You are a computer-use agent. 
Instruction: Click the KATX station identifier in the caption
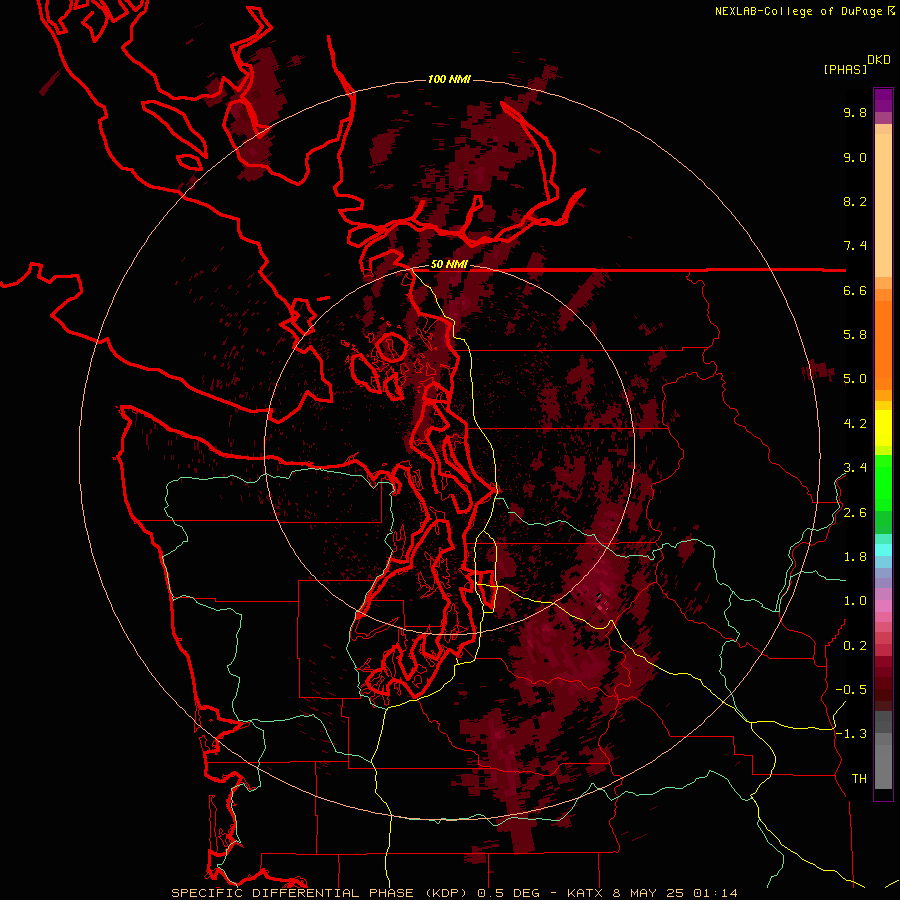click(585, 893)
